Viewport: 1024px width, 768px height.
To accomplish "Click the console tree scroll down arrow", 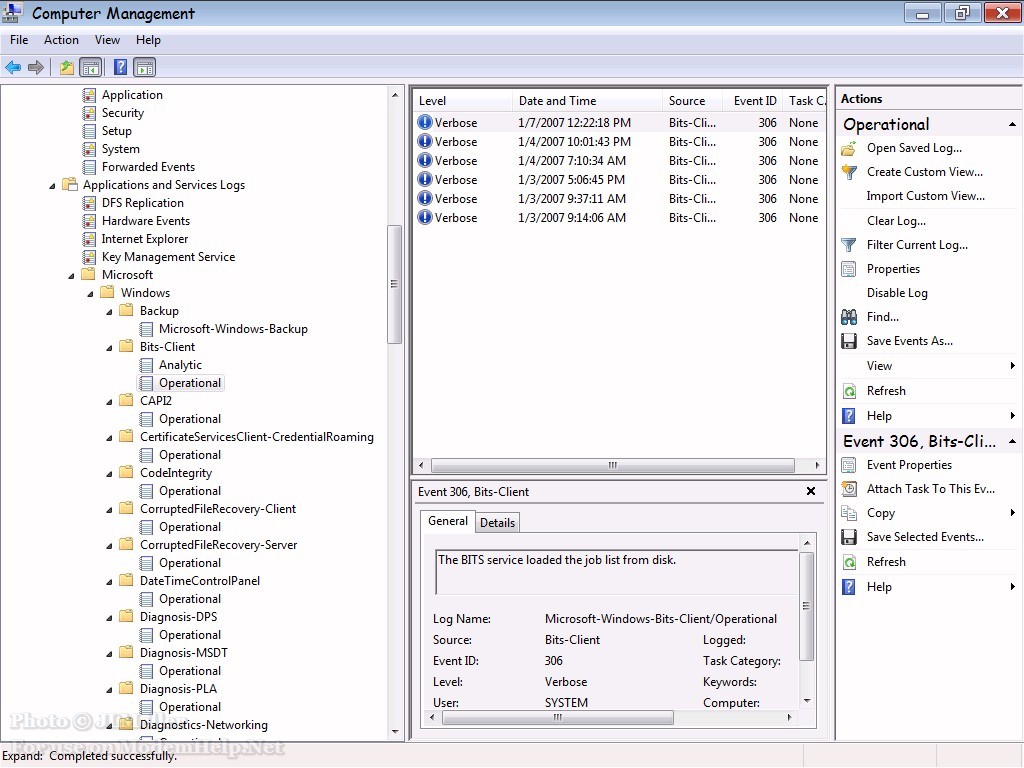I will (x=395, y=732).
